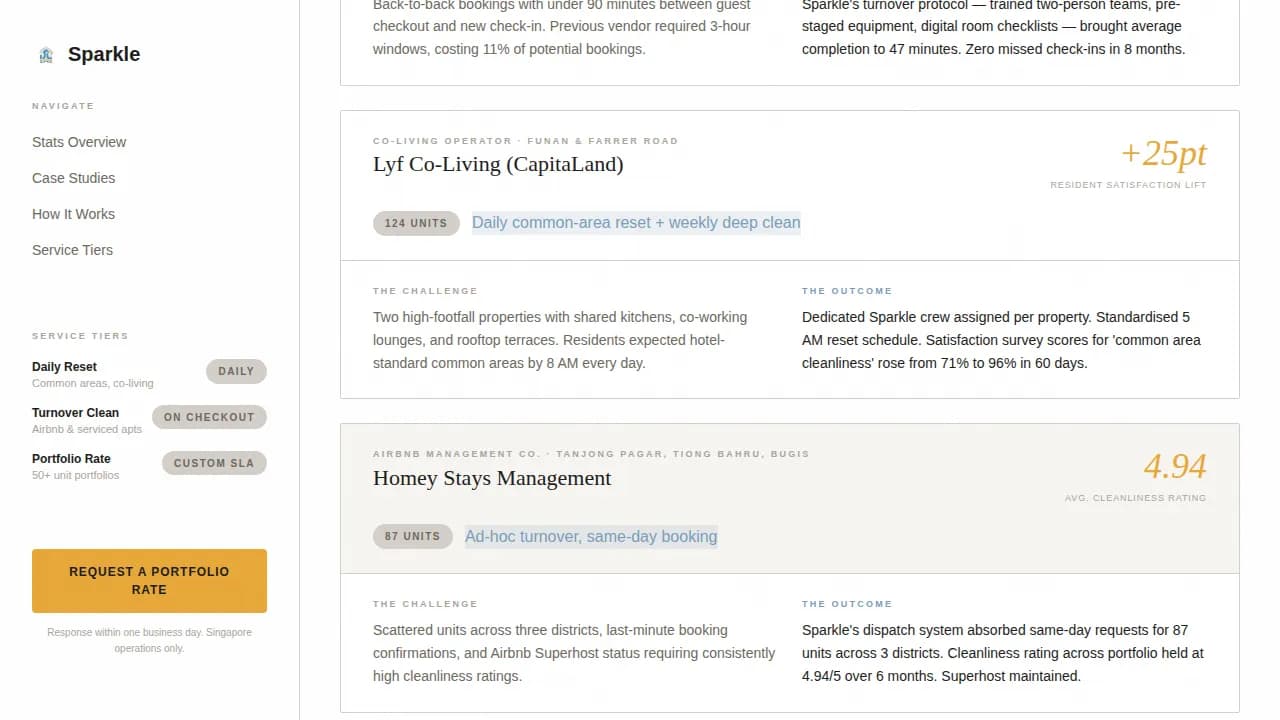Click THE OUTCOME heading in Homey Stays card
This screenshot has width=1280, height=720.
(x=847, y=604)
